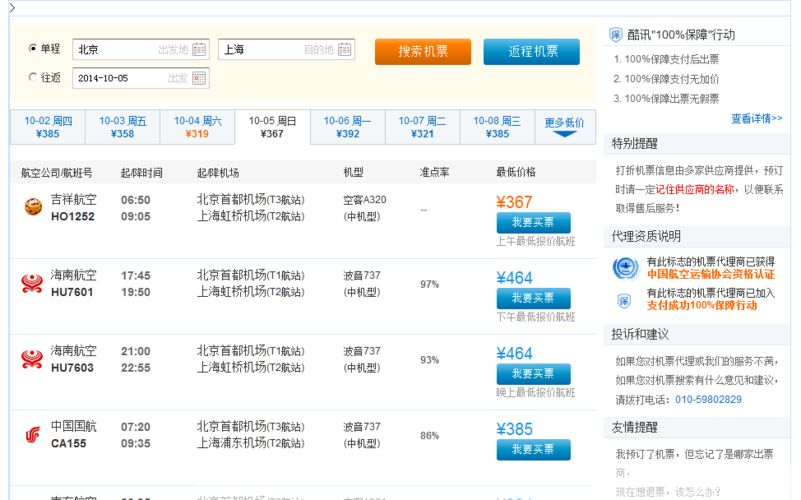Click the ¥464 price for HU7601
This screenshot has width=801, height=500.
[514, 277]
